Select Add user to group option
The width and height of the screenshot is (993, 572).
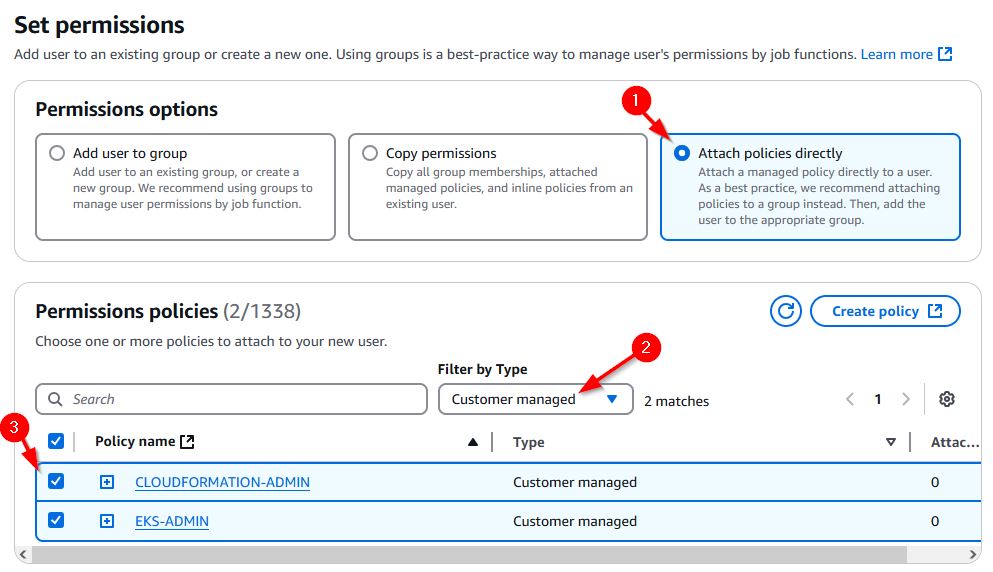(x=57, y=153)
